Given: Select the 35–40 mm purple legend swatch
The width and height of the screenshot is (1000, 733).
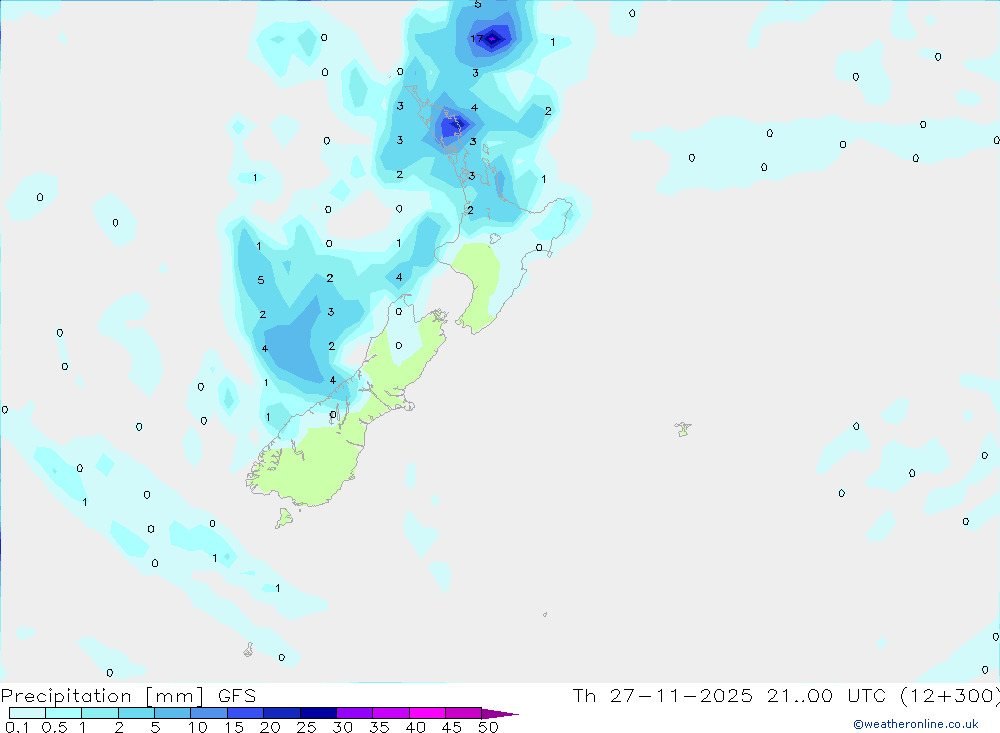Looking at the screenshot, I should (391, 713).
